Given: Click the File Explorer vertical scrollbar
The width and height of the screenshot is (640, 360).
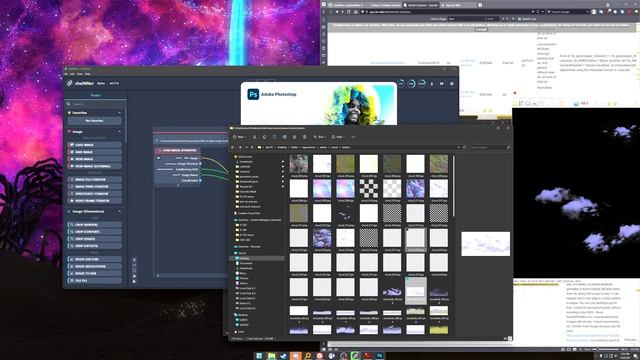Looking at the screenshot, I should [453, 186].
